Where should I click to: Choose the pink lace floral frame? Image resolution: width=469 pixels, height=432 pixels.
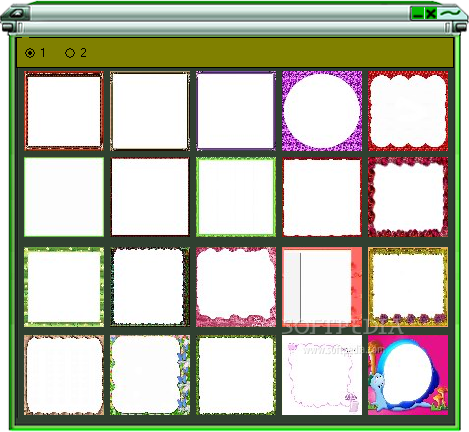(236, 287)
